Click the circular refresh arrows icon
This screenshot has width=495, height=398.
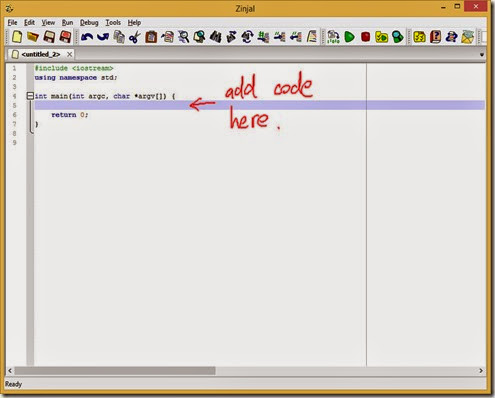[247, 37]
